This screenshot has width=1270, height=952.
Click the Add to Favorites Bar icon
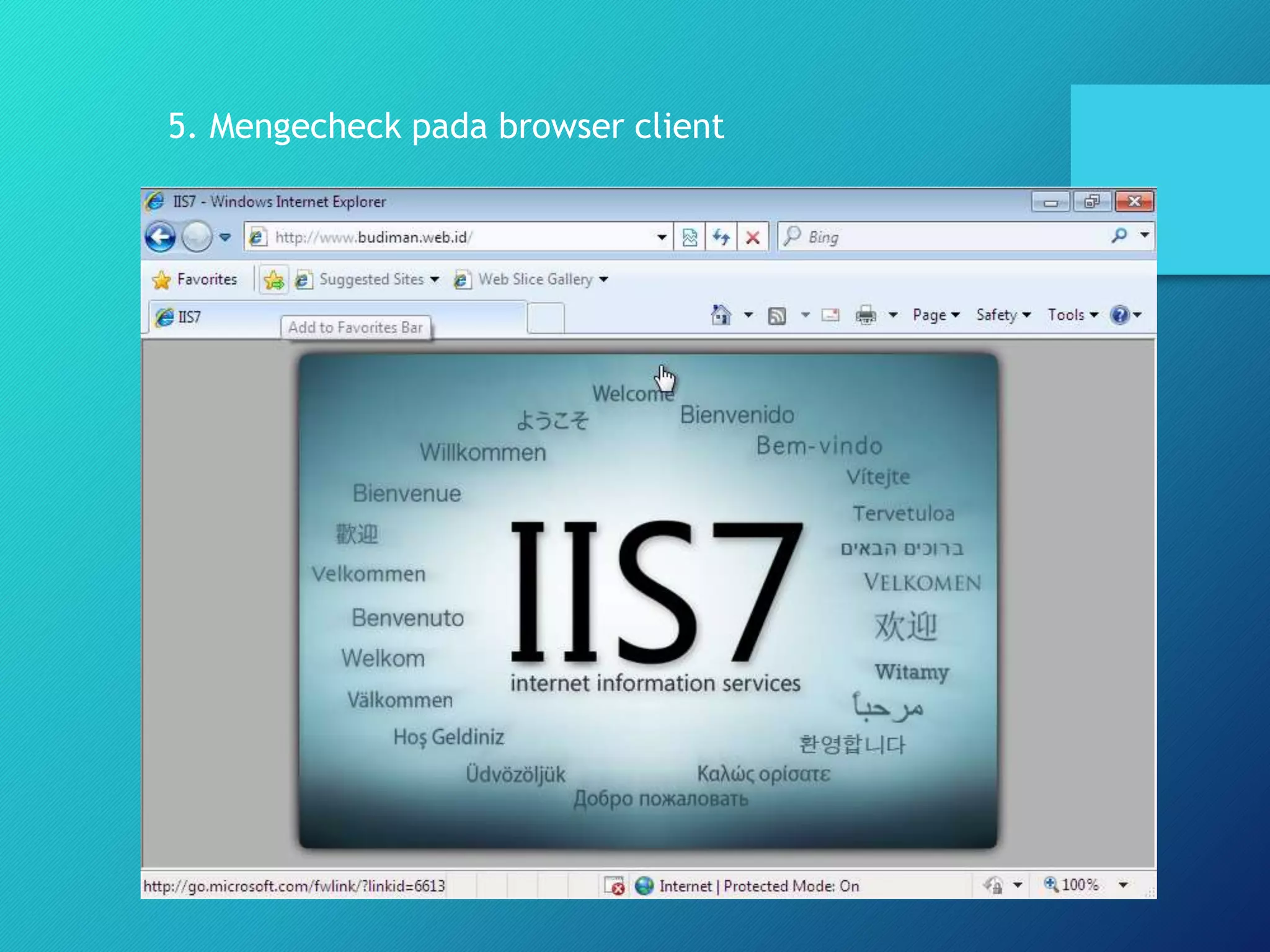(273, 280)
